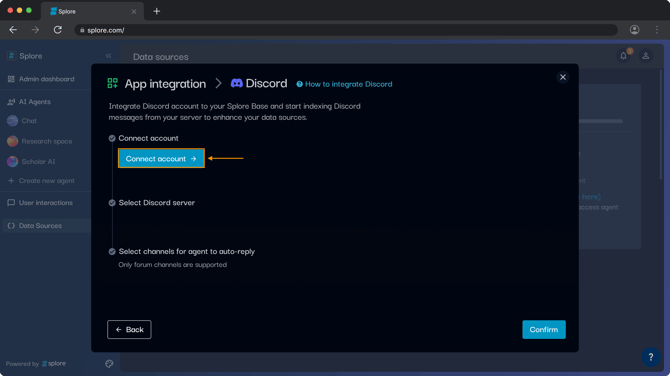Click the site lock icon in address bar
The width and height of the screenshot is (670, 376).
pyautogui.click(x=82, y=30)
